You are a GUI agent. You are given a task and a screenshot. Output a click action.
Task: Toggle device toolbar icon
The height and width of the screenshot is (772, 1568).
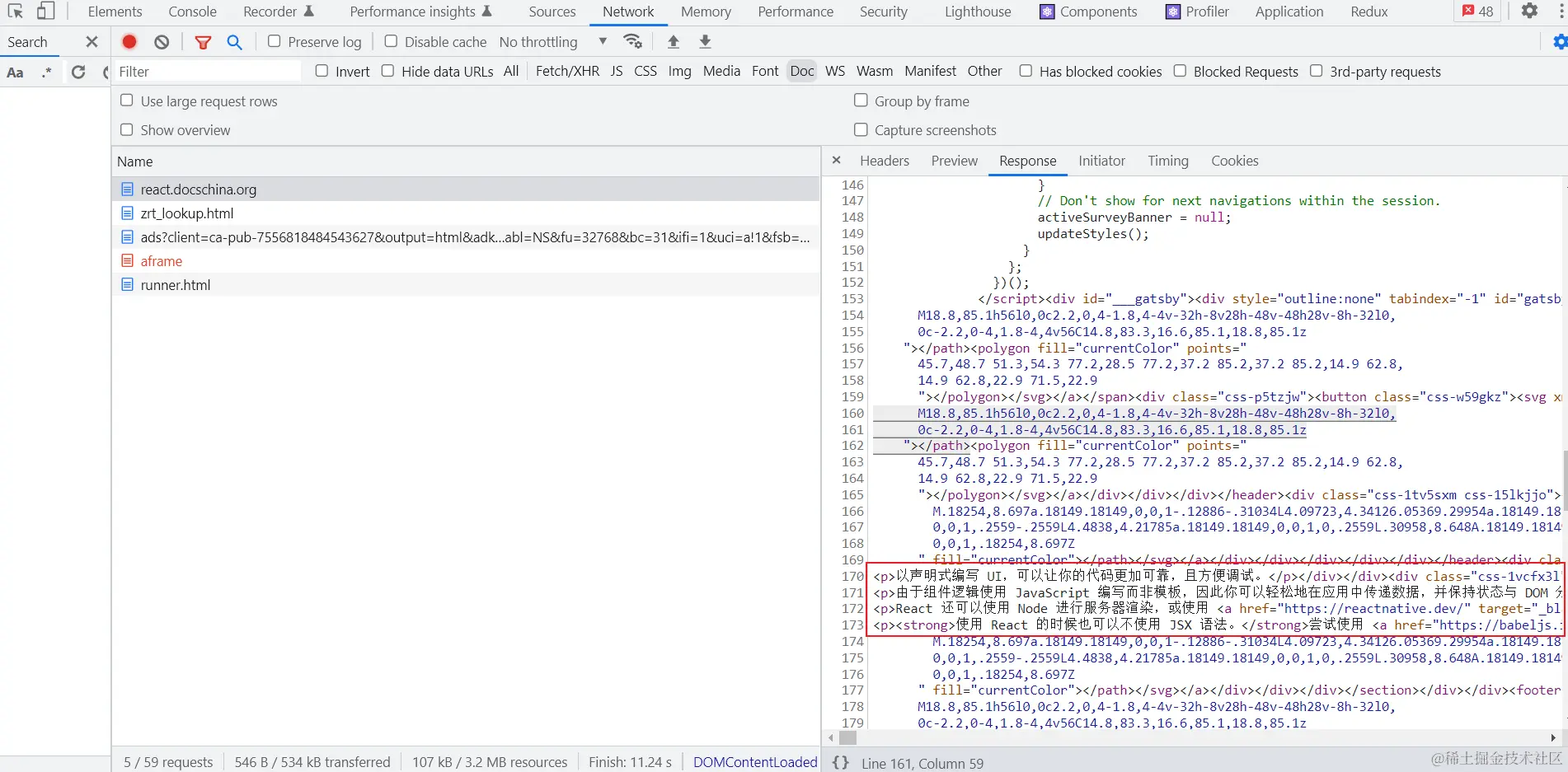pos(46,12)
